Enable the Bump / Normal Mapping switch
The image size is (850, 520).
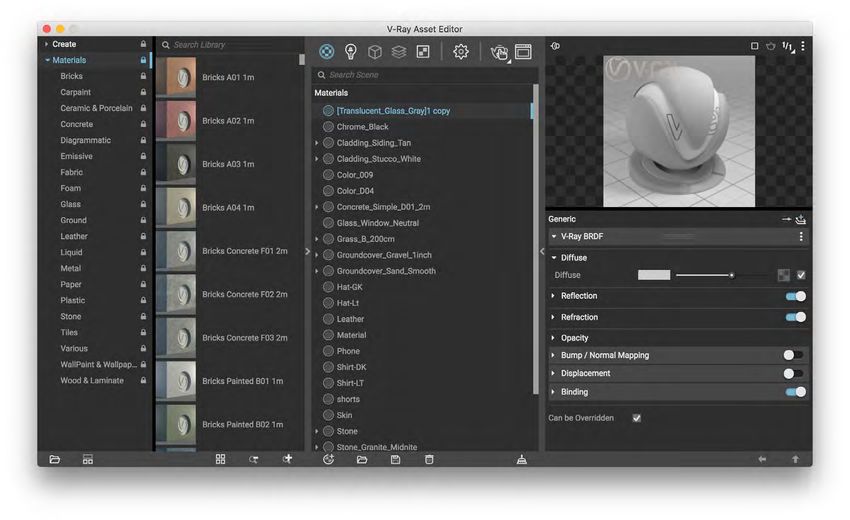pyautogui.click(x=793, y=355)
